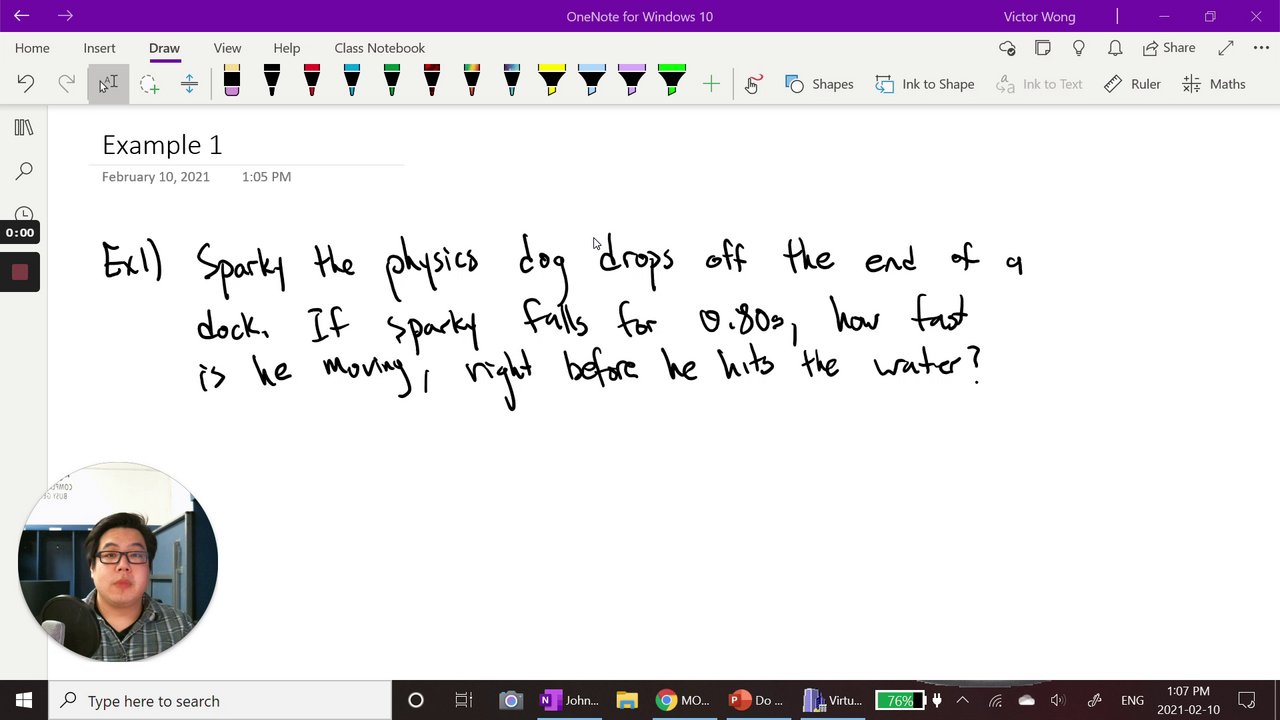Open the Shapes gallery

pos(819,84)
